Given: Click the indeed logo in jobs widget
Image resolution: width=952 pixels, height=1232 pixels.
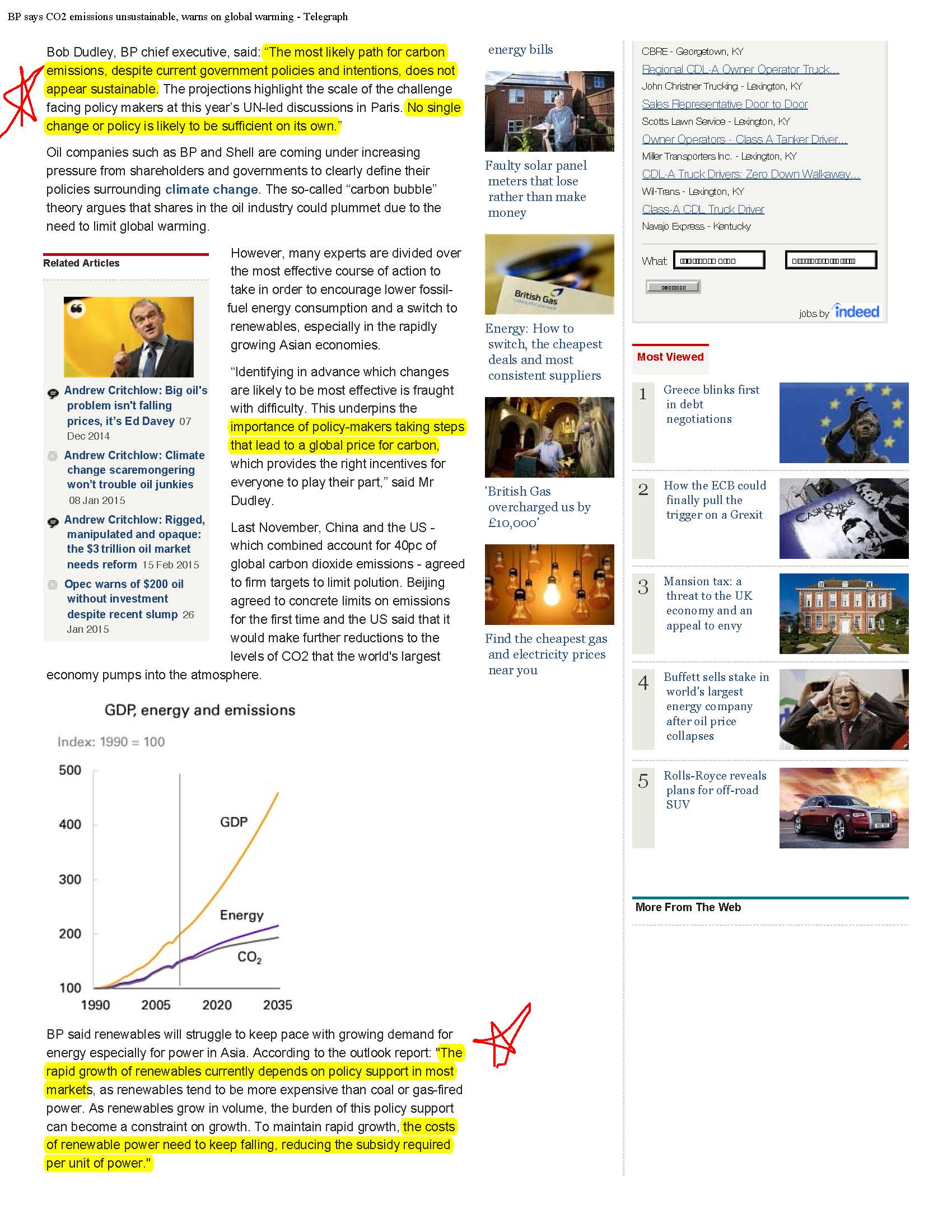Looking at the screenshot, I should [856, 311].
